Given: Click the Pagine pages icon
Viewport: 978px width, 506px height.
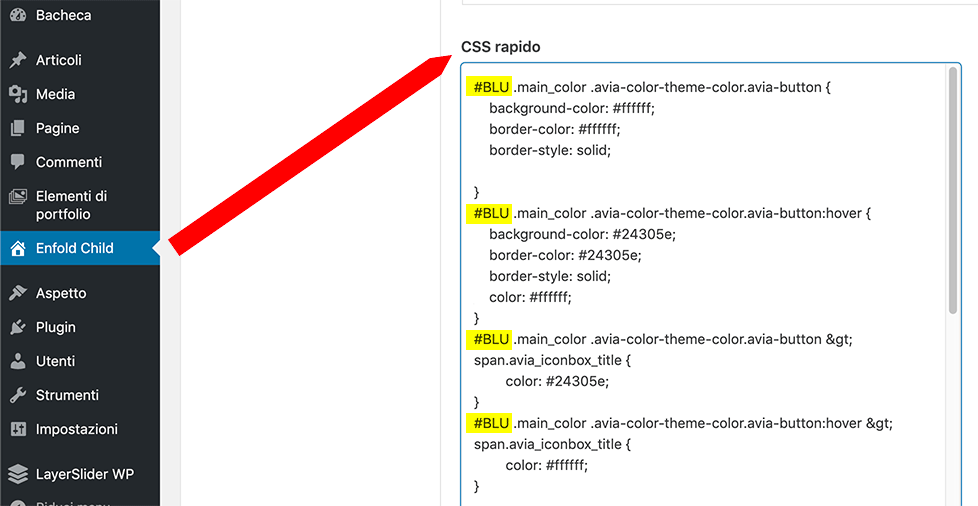Looking at the screenshot, I should (18, 128).
